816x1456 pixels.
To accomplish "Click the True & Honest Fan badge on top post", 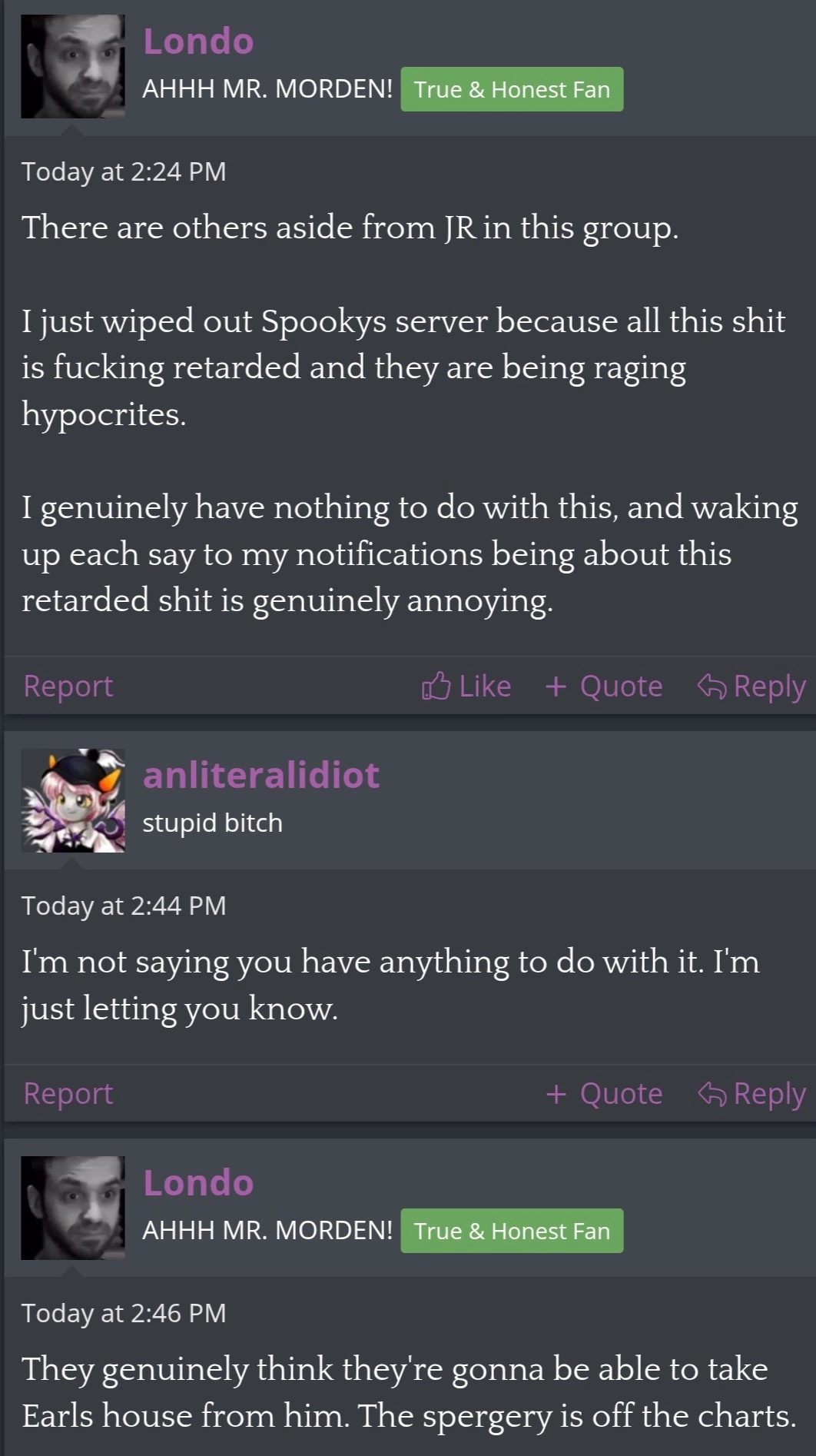I will click(x=512, y=89).
